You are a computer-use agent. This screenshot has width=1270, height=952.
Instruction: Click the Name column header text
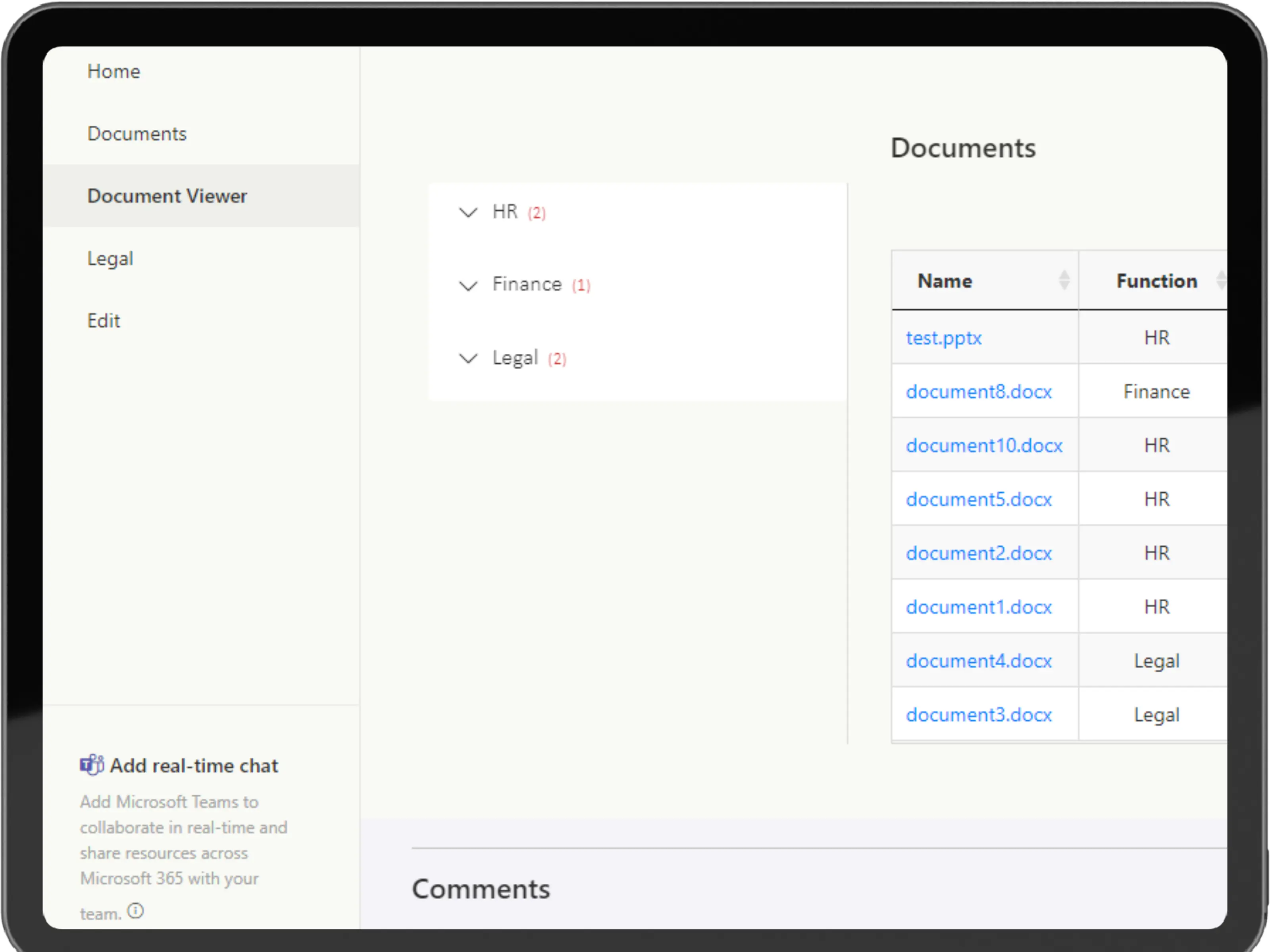coord(945,280)
